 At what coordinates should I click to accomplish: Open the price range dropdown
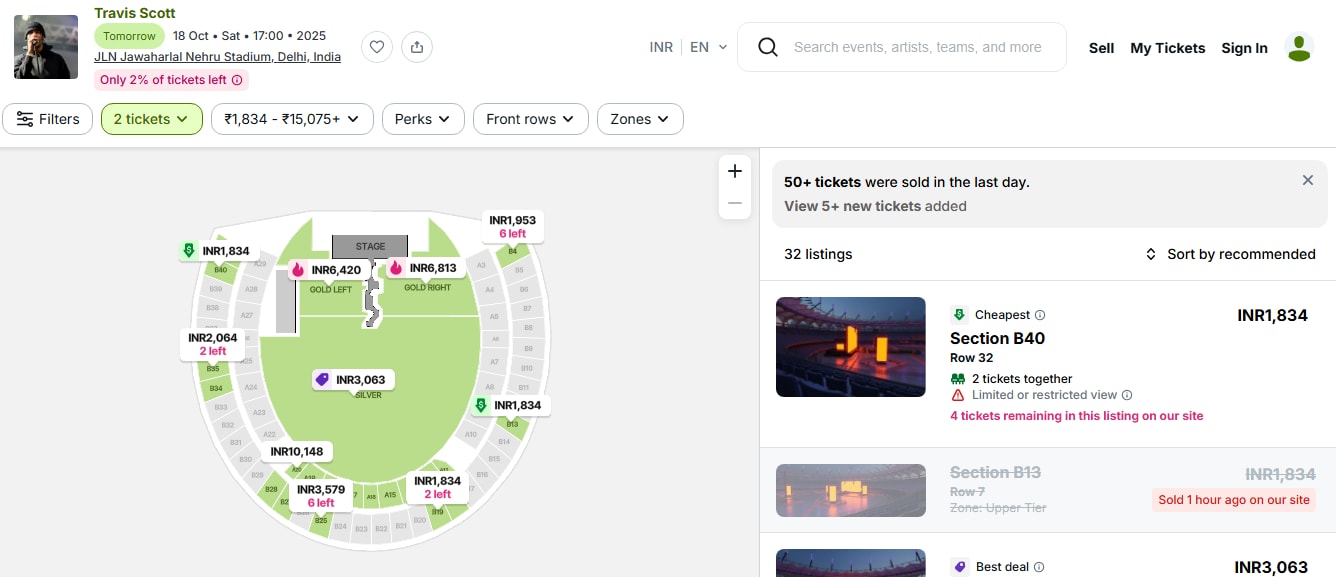coord(292,119)
